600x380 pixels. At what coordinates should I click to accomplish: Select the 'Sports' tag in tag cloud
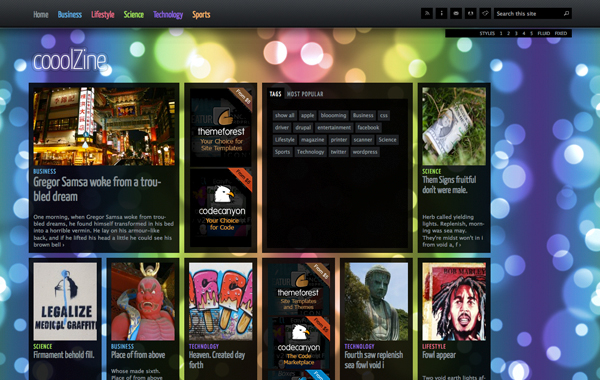pyautogui.click(x=282, y=152)
